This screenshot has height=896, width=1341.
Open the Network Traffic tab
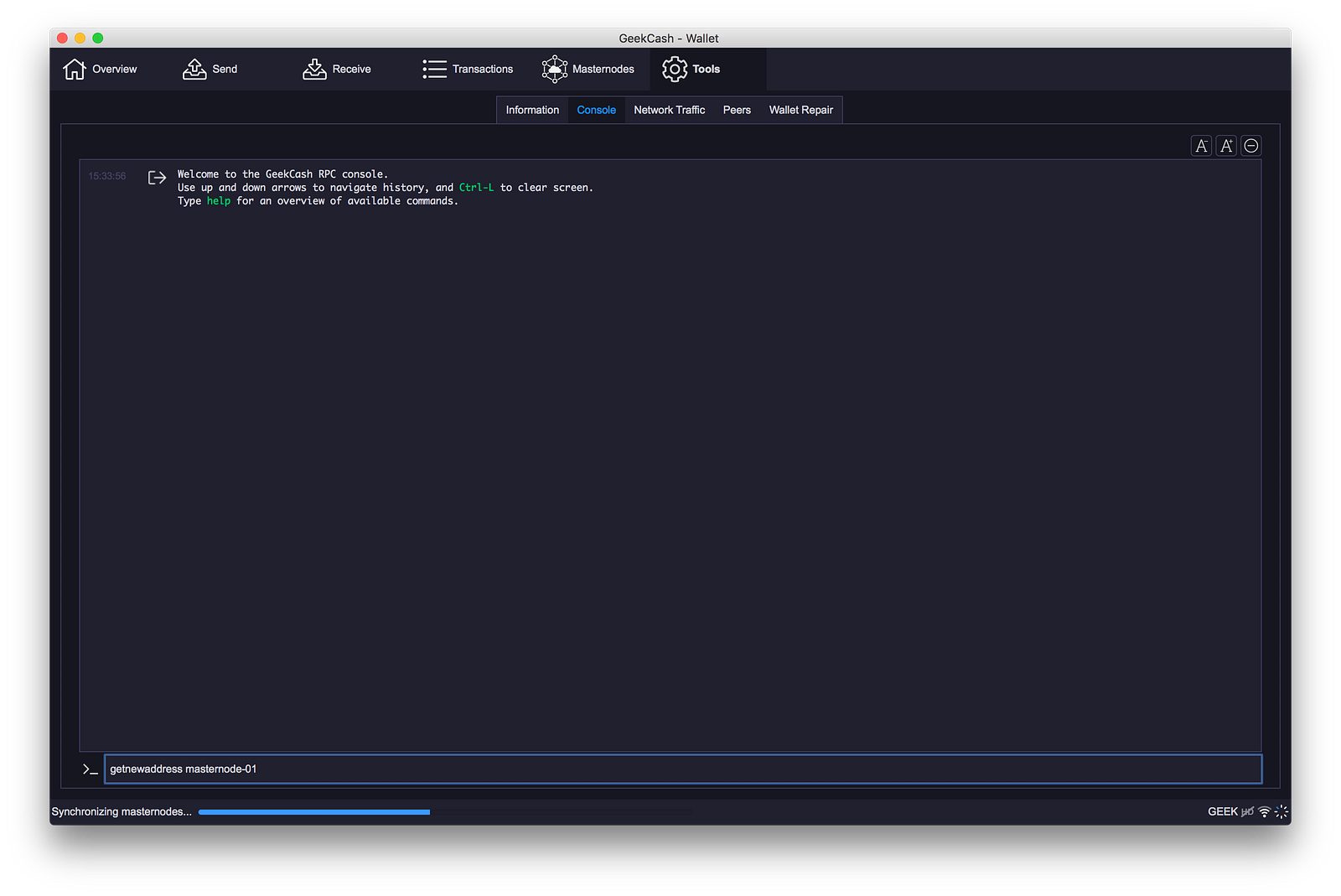click(669, 110)
